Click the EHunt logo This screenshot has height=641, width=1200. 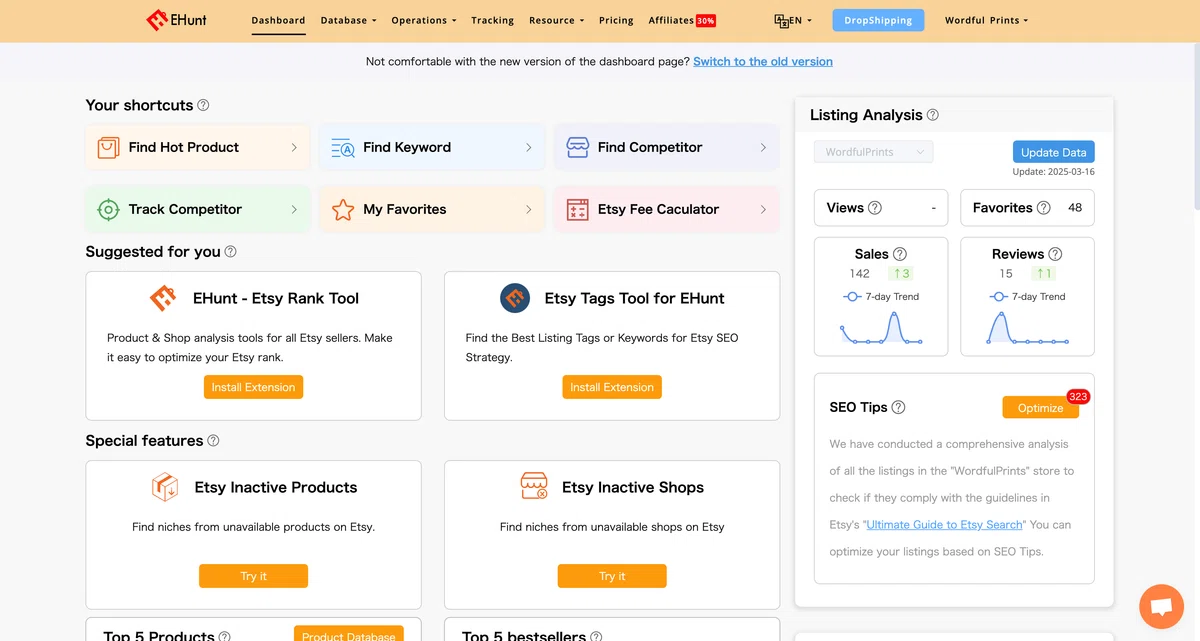[x=176, y=19]
